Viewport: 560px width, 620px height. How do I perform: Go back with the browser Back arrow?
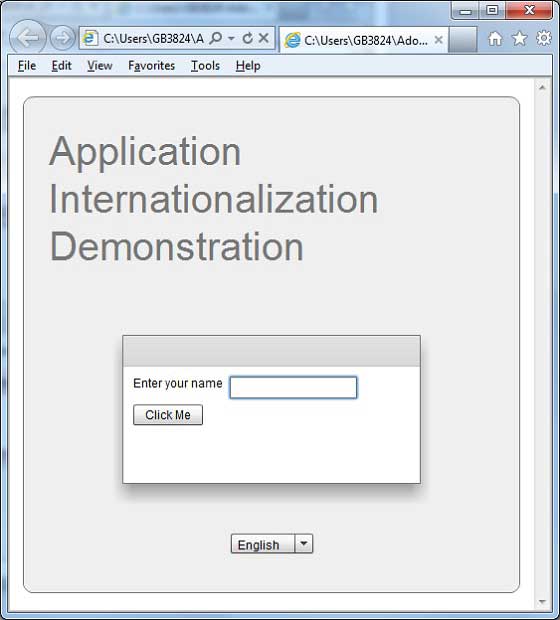(28, 38)
